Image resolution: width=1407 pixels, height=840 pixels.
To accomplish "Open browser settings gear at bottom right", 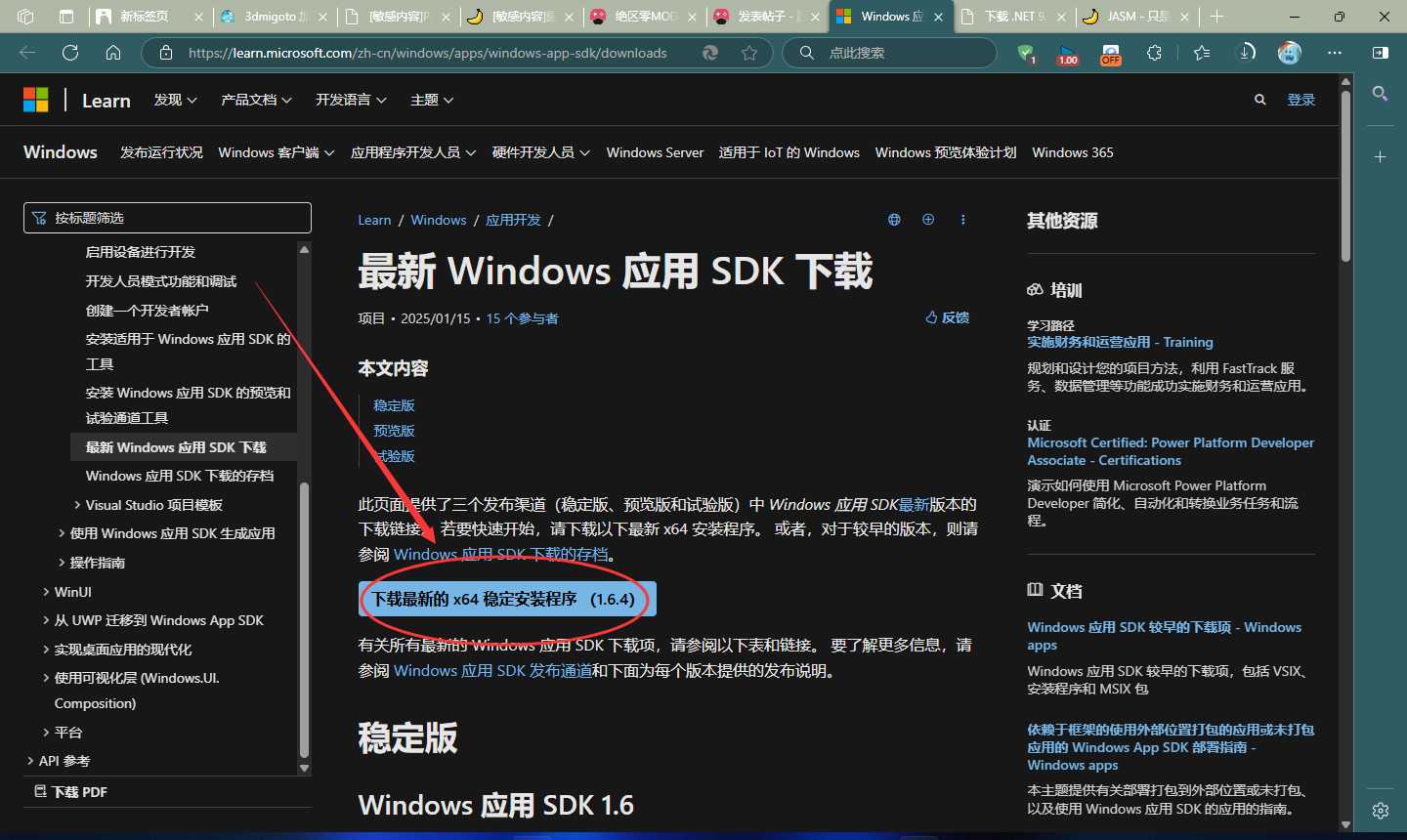I will coord(1380,810).
